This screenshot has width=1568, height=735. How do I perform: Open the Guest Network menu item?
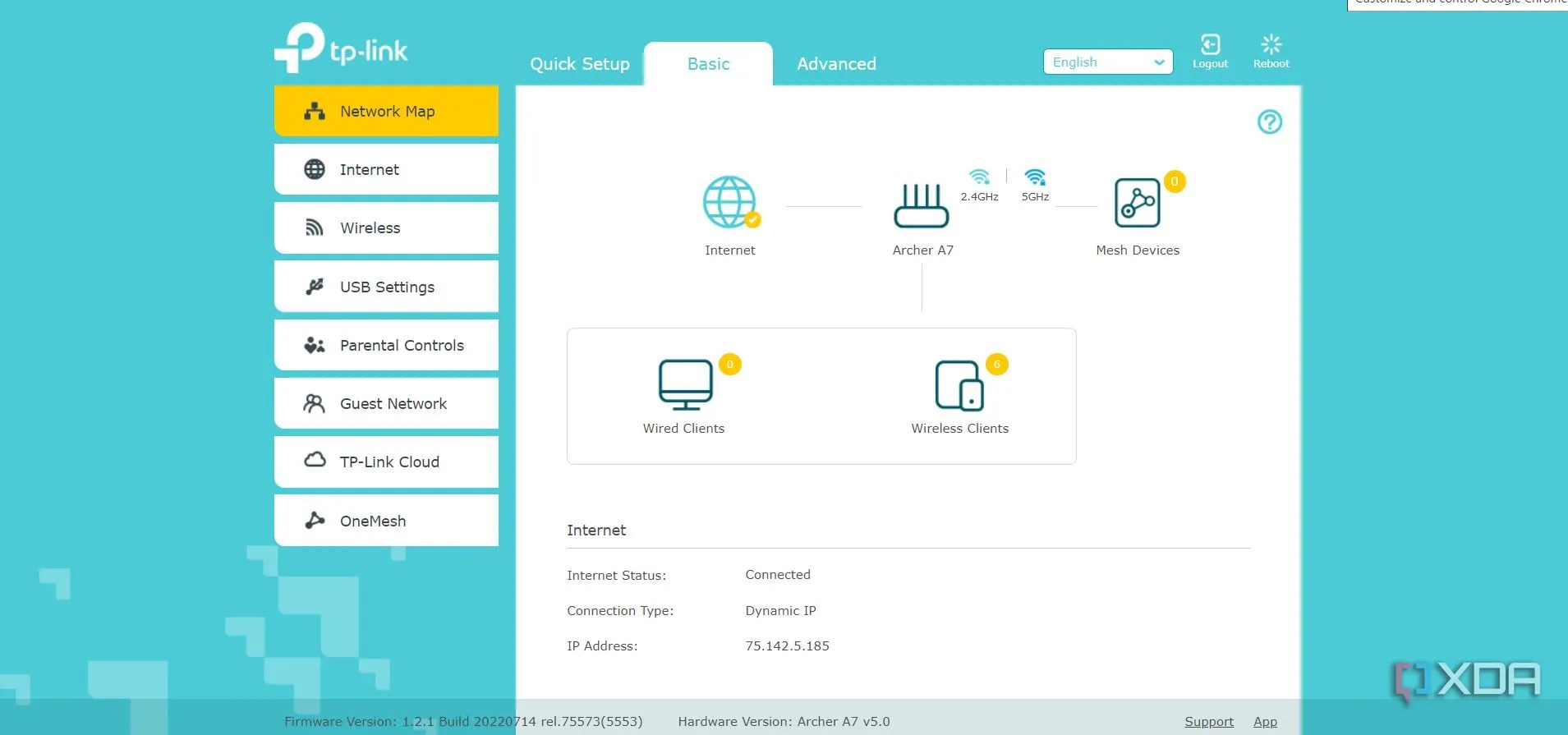point(386,403)
